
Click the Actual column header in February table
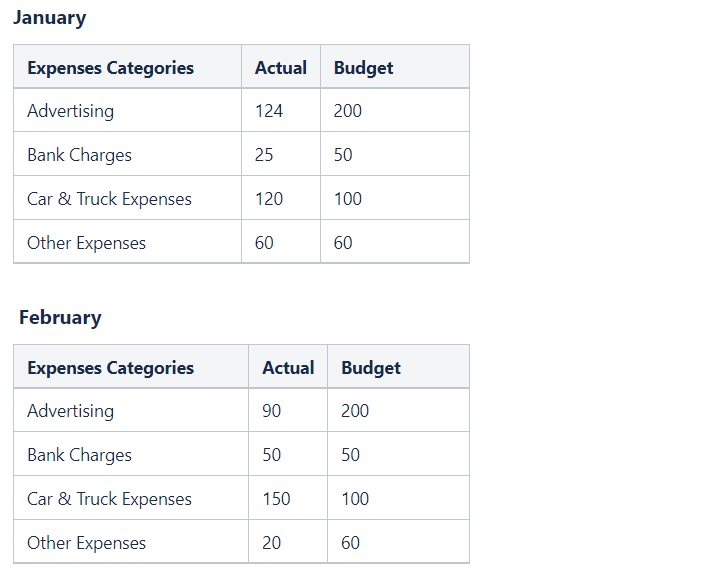pos(288,368)
